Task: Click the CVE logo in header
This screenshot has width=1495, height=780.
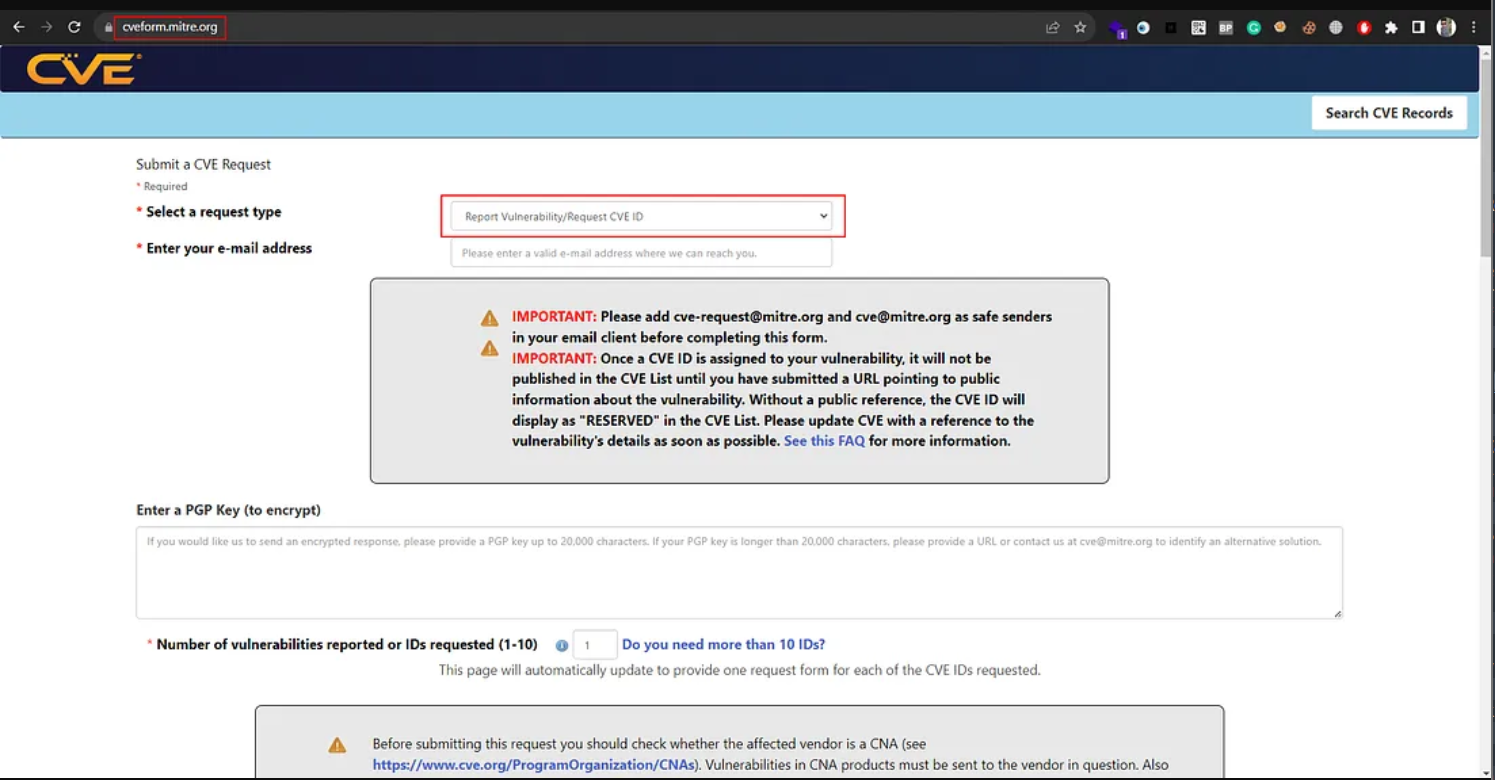Action: pyautogui.click(x=84, y=69)
